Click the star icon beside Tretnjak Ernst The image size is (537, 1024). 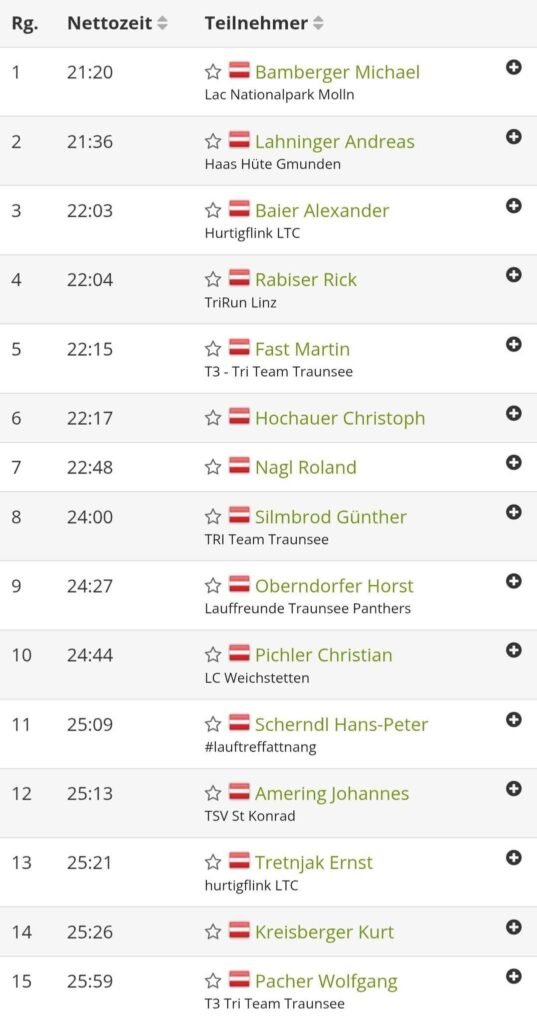pyautogui.click(x=213, y=863)
